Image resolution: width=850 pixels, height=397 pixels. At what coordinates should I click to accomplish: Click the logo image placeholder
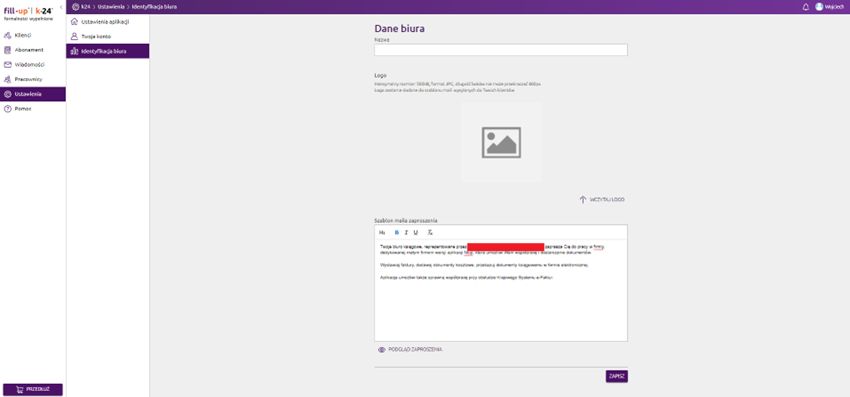click(x=501, y=142)
